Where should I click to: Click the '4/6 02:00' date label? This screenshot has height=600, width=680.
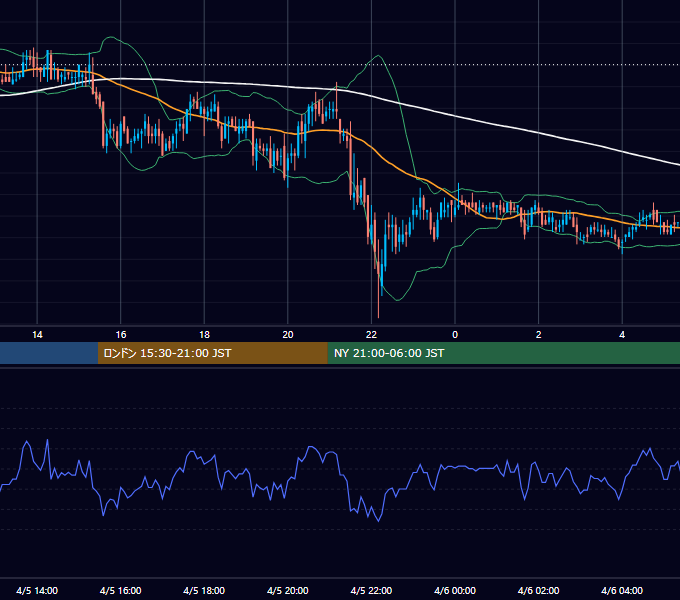[x=539, y=590]
